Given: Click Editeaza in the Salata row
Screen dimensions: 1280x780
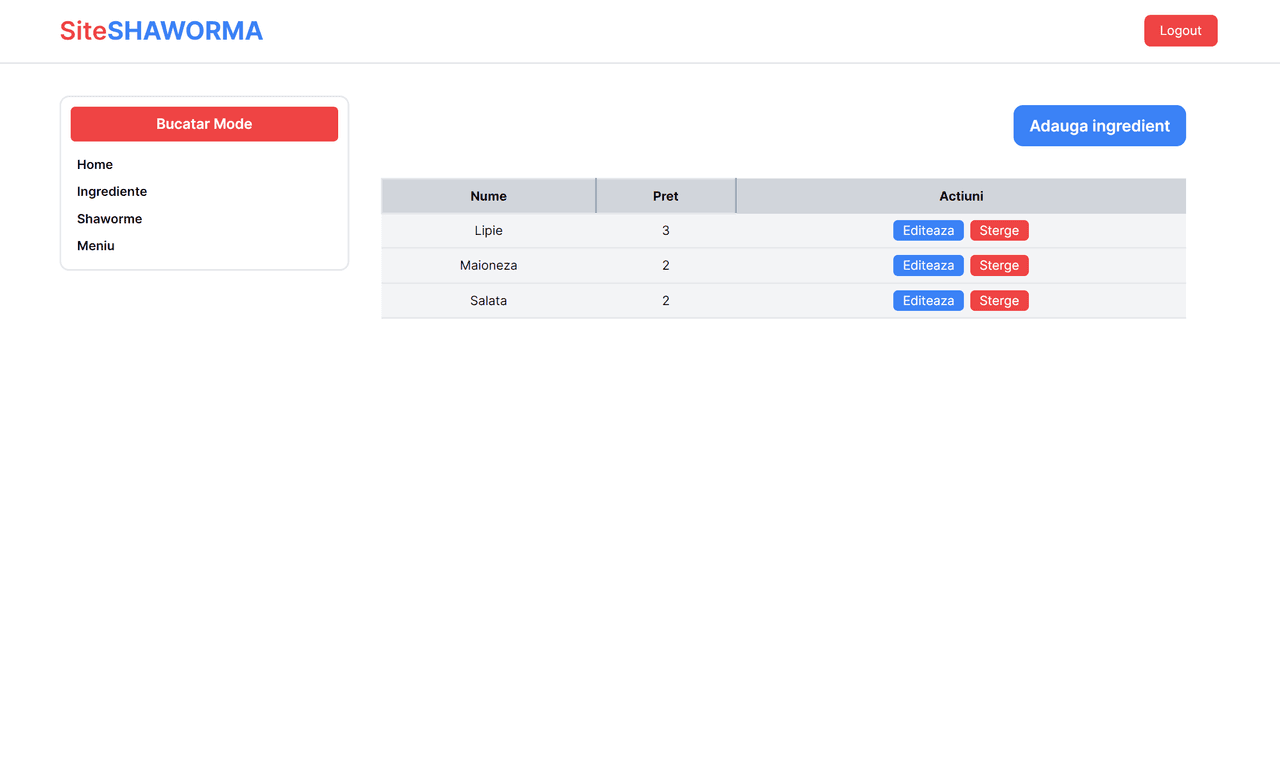Looking at the screenshot, I should pyautogui.click(x=928, y=301).
